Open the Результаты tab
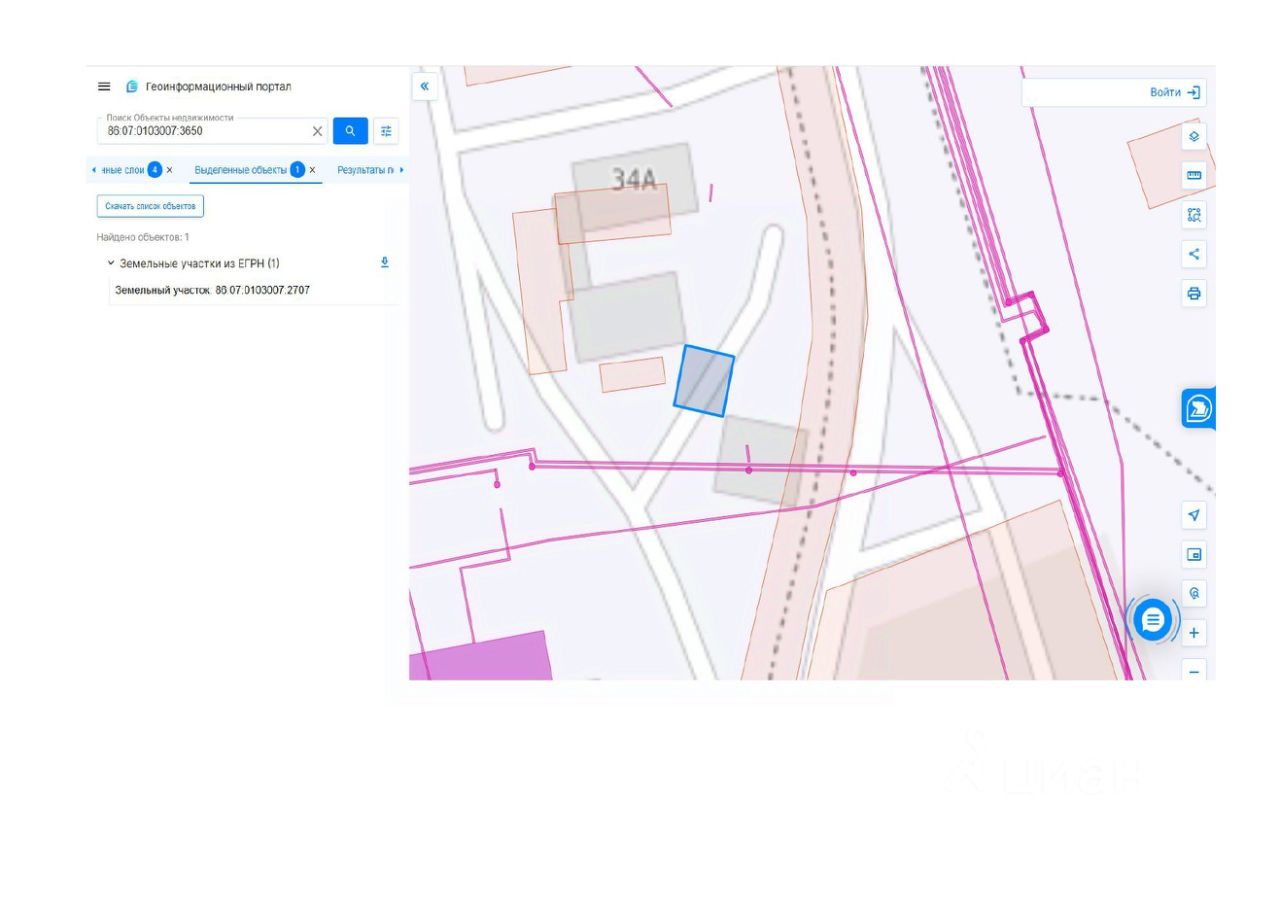Image resolution: width=1280 pixels, height=905 pixels. pyautogui.click(x=365, y=170)
